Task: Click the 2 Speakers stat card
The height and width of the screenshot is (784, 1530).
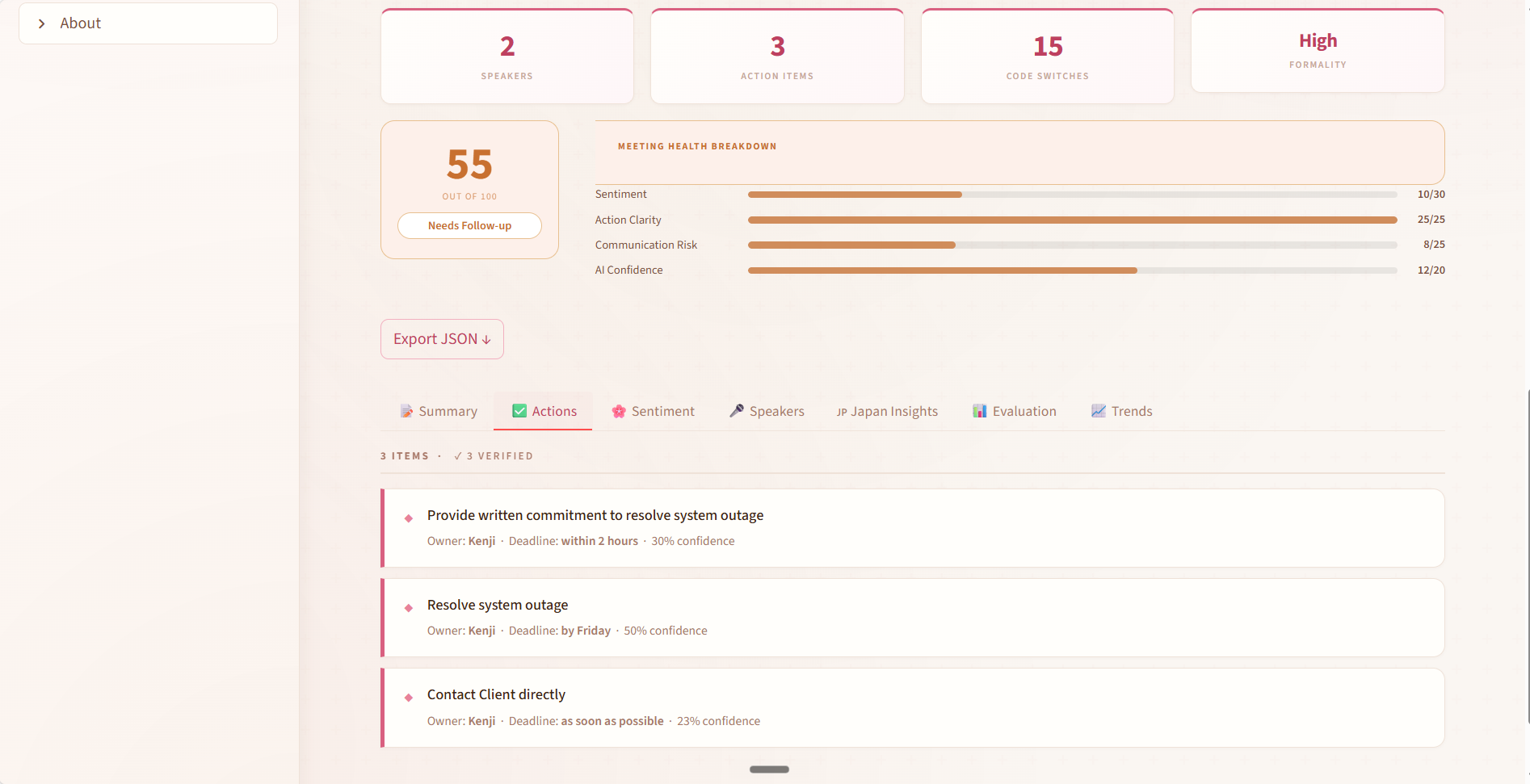Action: click(507, 57)
